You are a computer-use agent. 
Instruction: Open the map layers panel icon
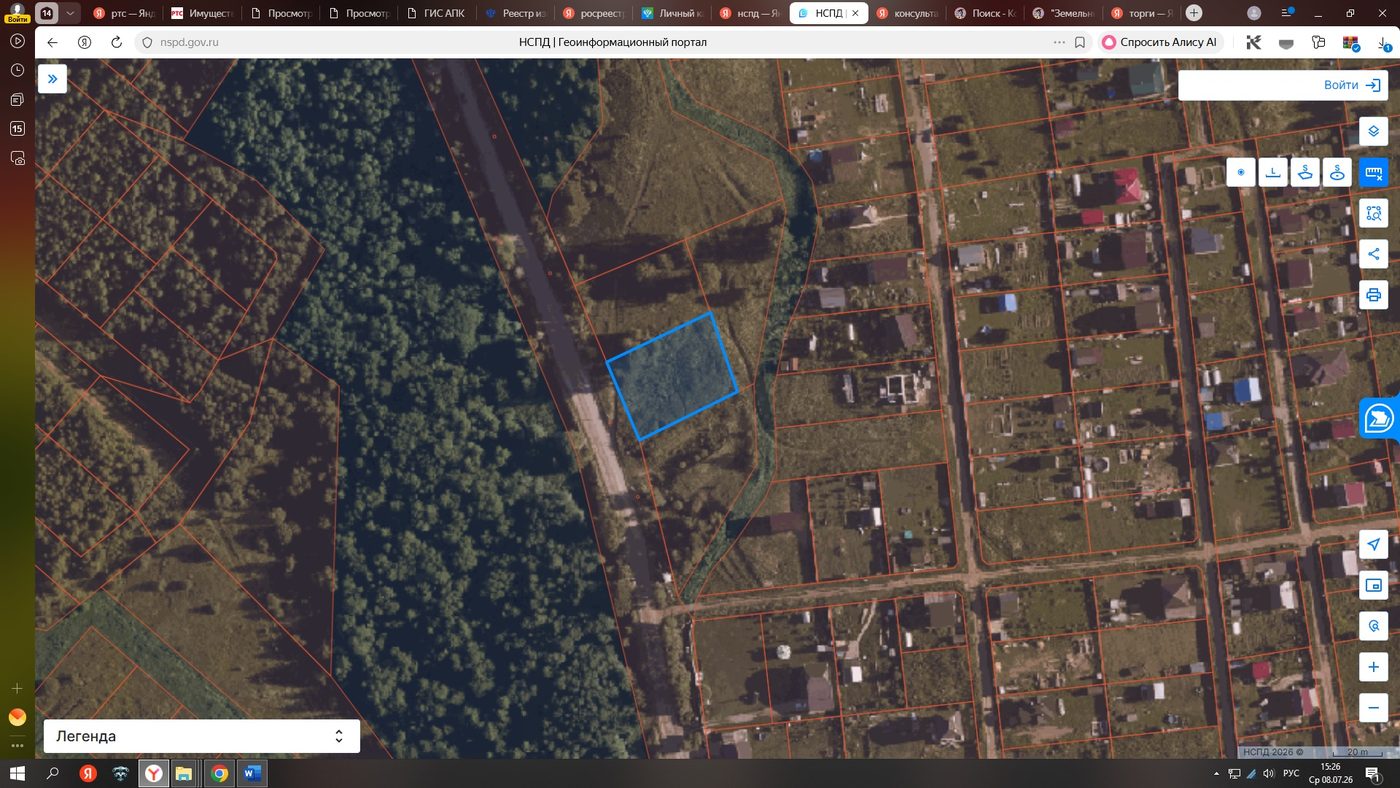coord(1373,131)
